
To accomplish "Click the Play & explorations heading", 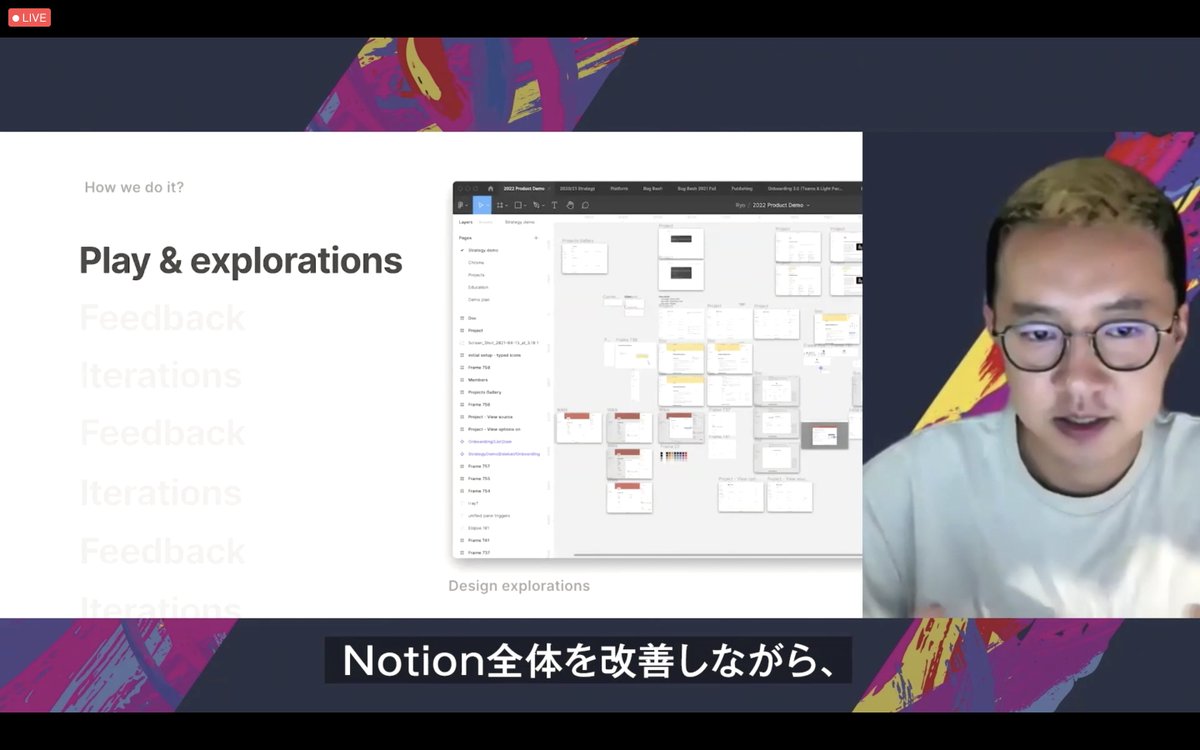I will [241, 260].
